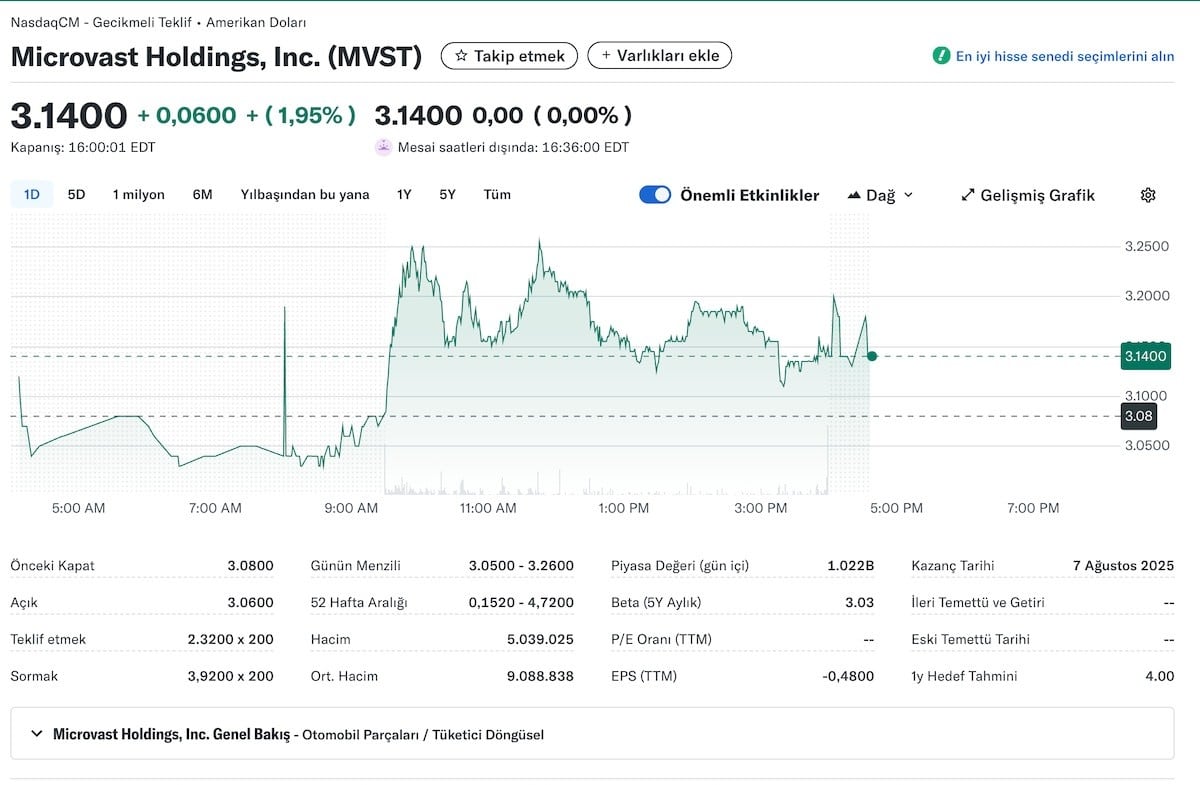
Task: Open the Dağ chart type dropdown
Action: [x=880, y=195]
